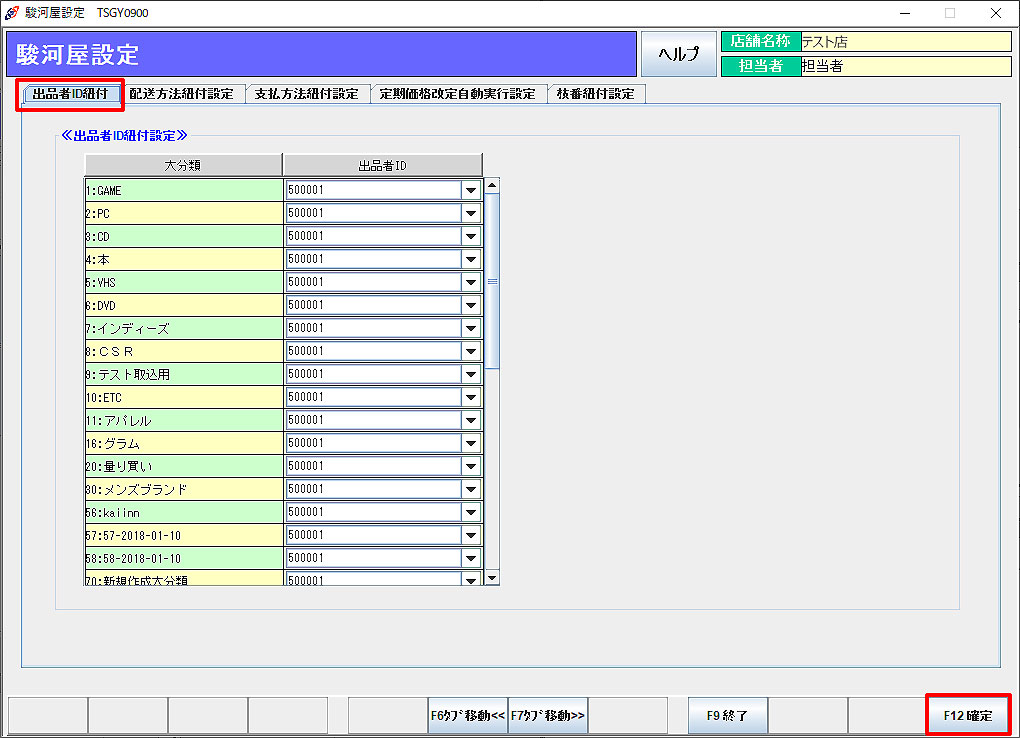1020x738 pixels.
Task: Click the 出品者ID column header
Action: click(x=382, y=165)
